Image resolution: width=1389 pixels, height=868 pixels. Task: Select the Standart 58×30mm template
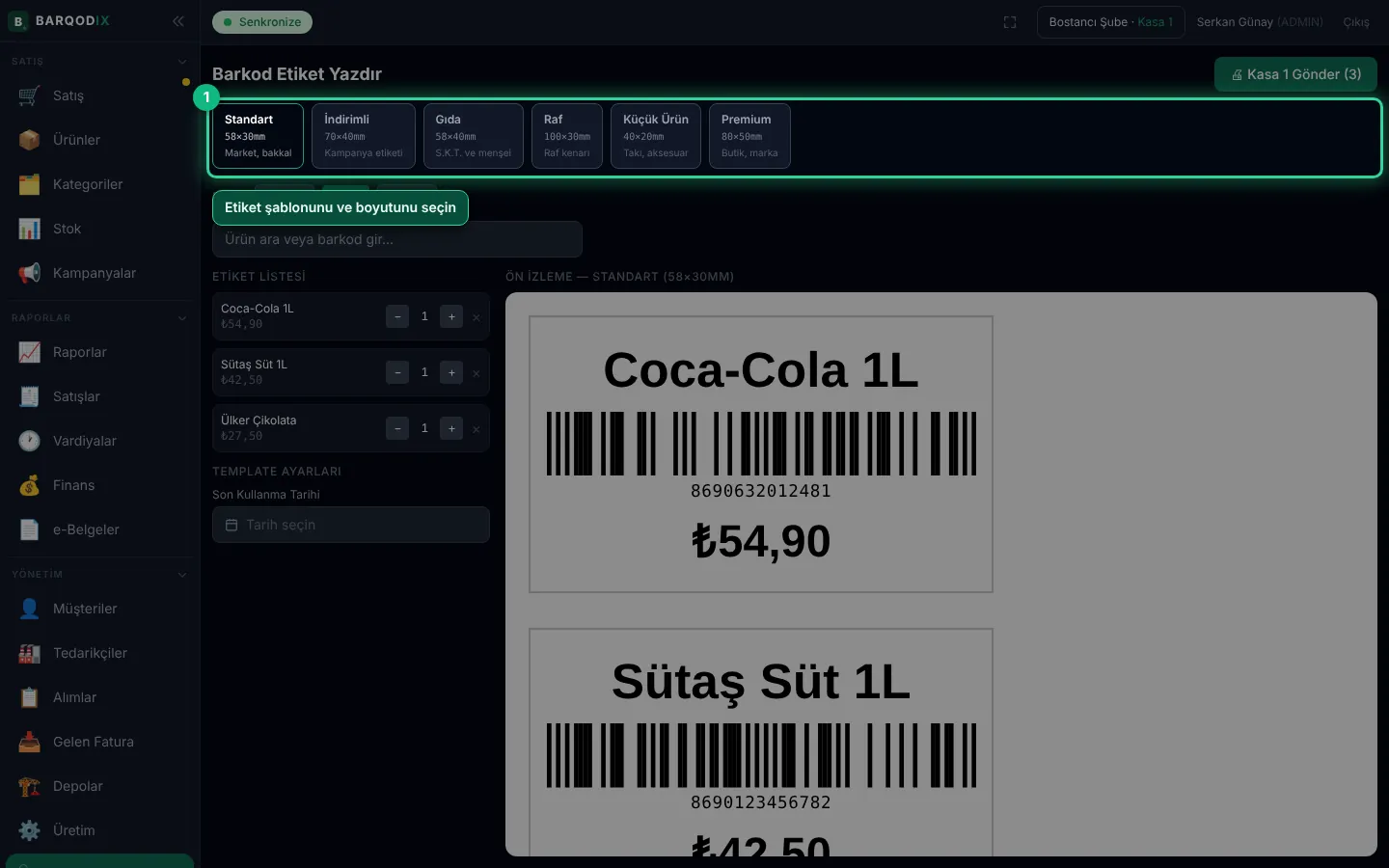(x=259, y=136)
